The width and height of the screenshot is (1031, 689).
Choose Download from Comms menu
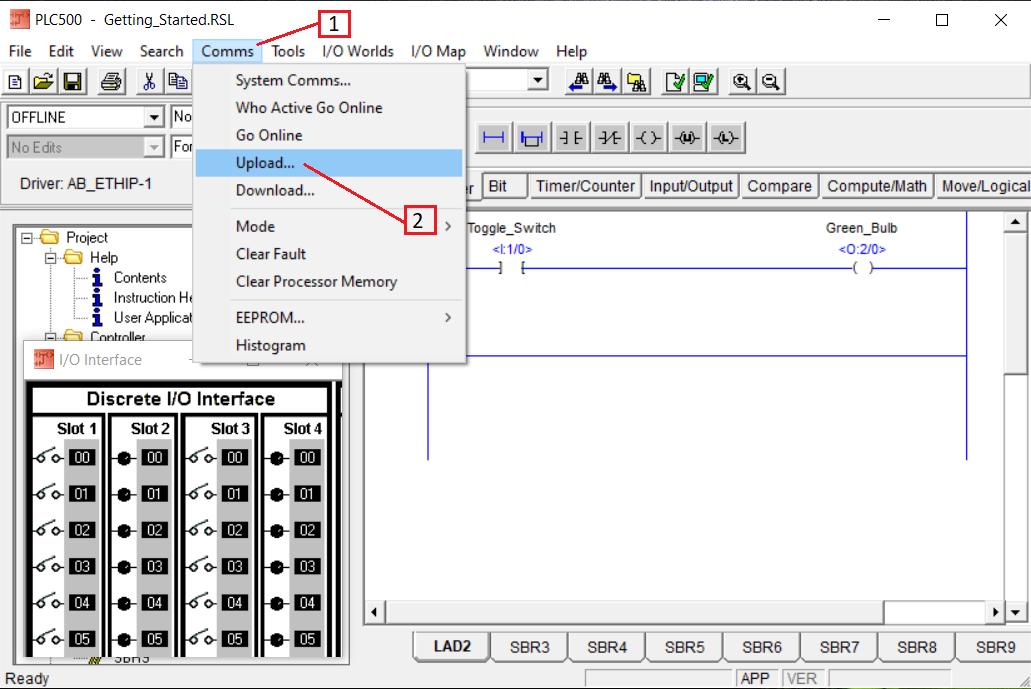(x=329, y=191)
